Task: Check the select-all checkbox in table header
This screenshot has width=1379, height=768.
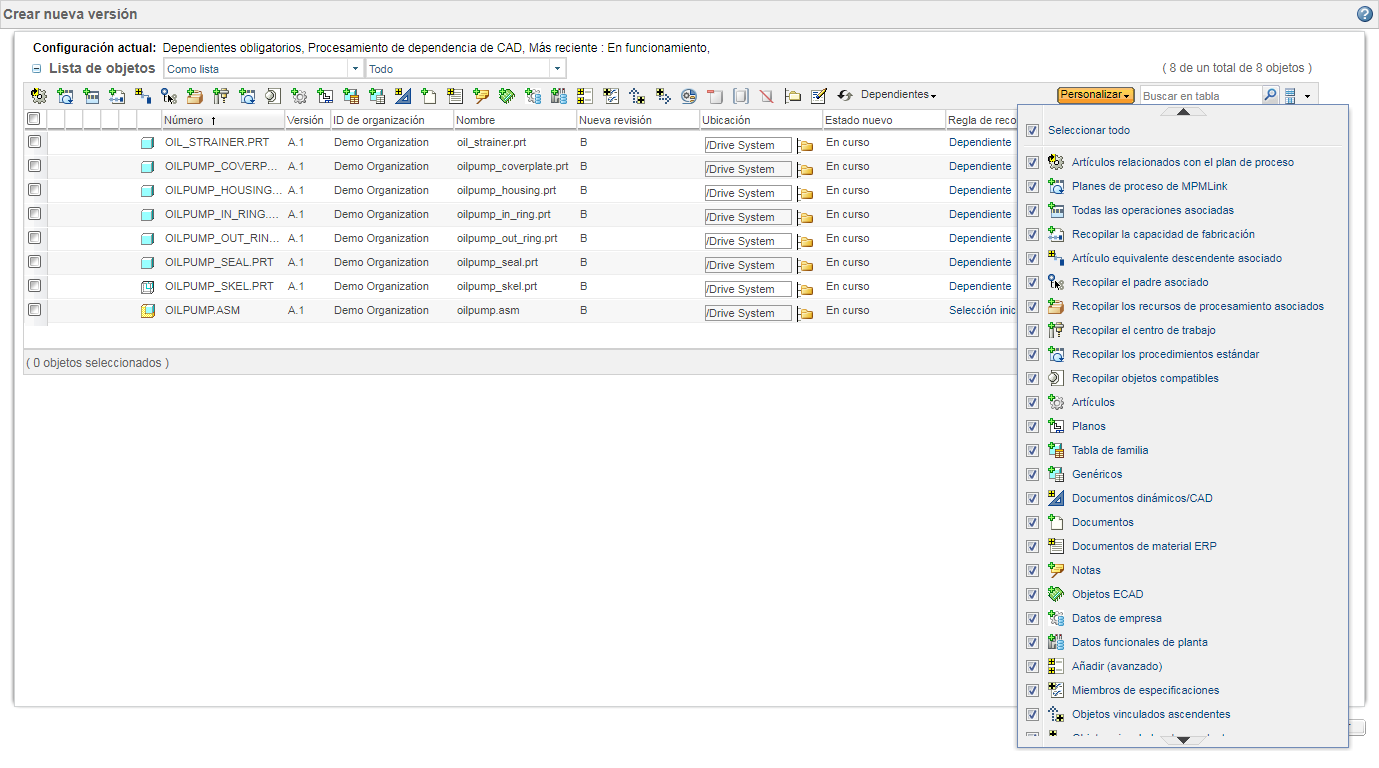Action: [x=34, y=119]
